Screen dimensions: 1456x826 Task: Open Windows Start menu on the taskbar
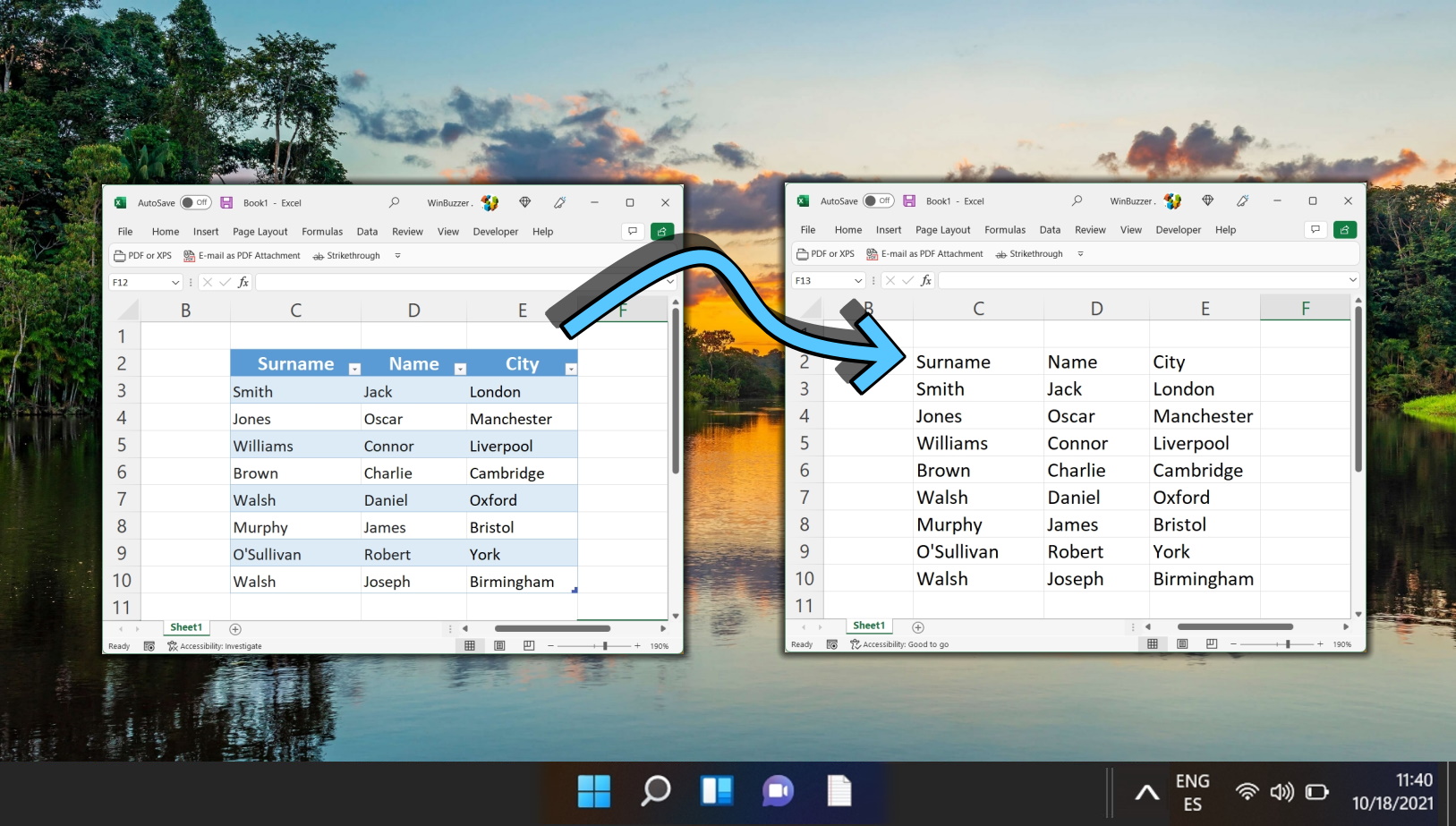(593, 791)
